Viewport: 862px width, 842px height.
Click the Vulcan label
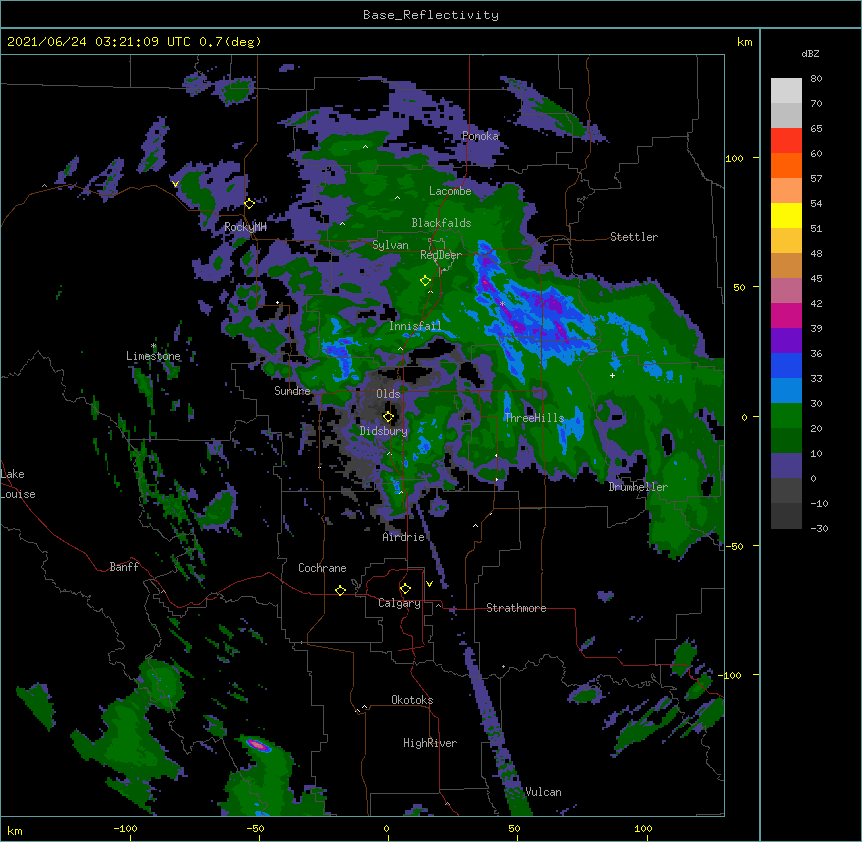tap(543, 792)
